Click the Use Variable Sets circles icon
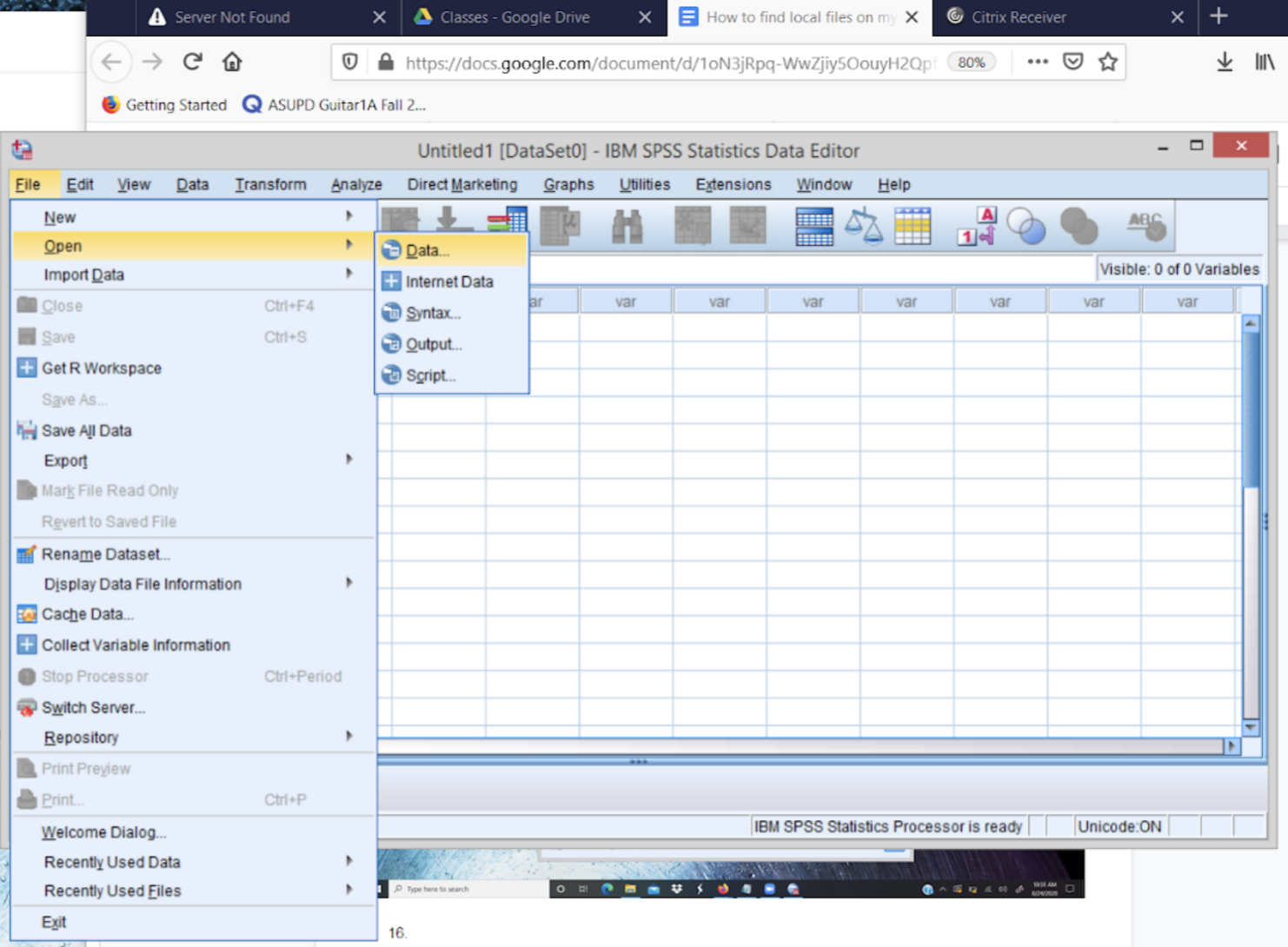 [1026, 226]
